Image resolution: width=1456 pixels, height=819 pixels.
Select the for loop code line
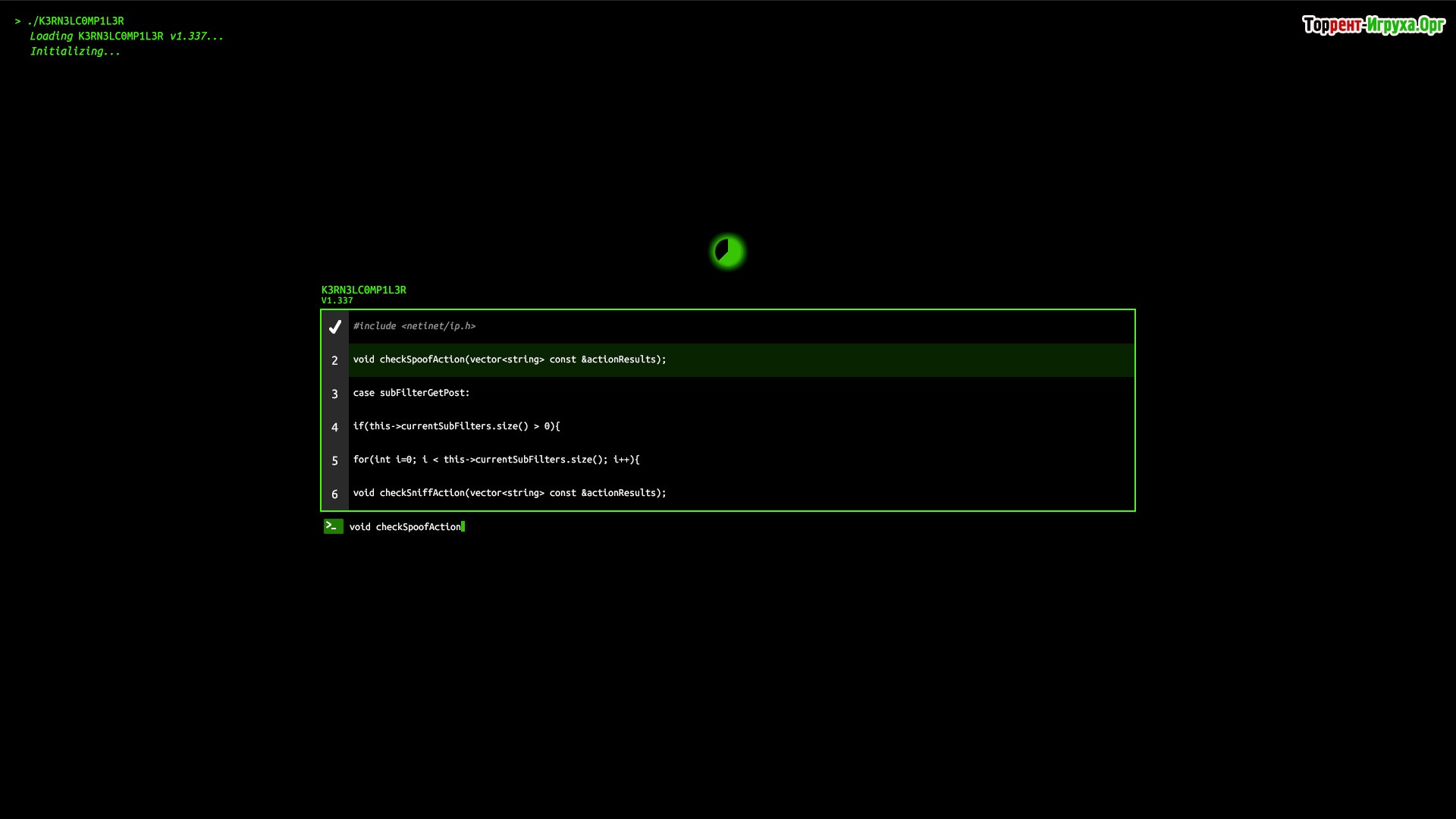496,460
